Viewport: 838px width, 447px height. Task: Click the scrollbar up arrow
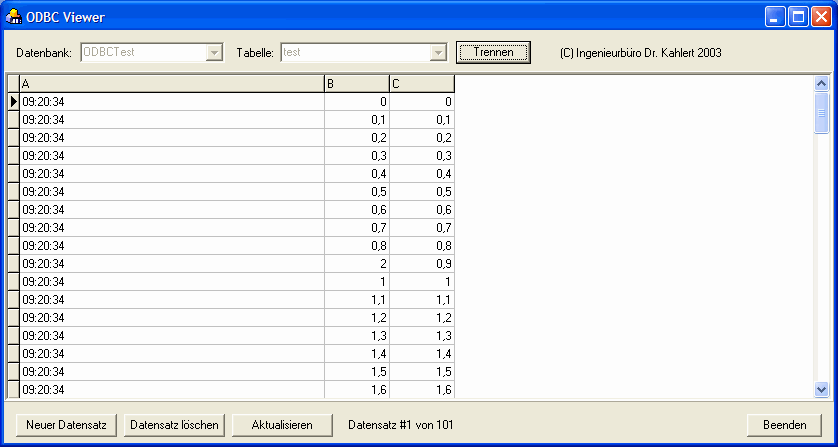(x=821, y=83)
